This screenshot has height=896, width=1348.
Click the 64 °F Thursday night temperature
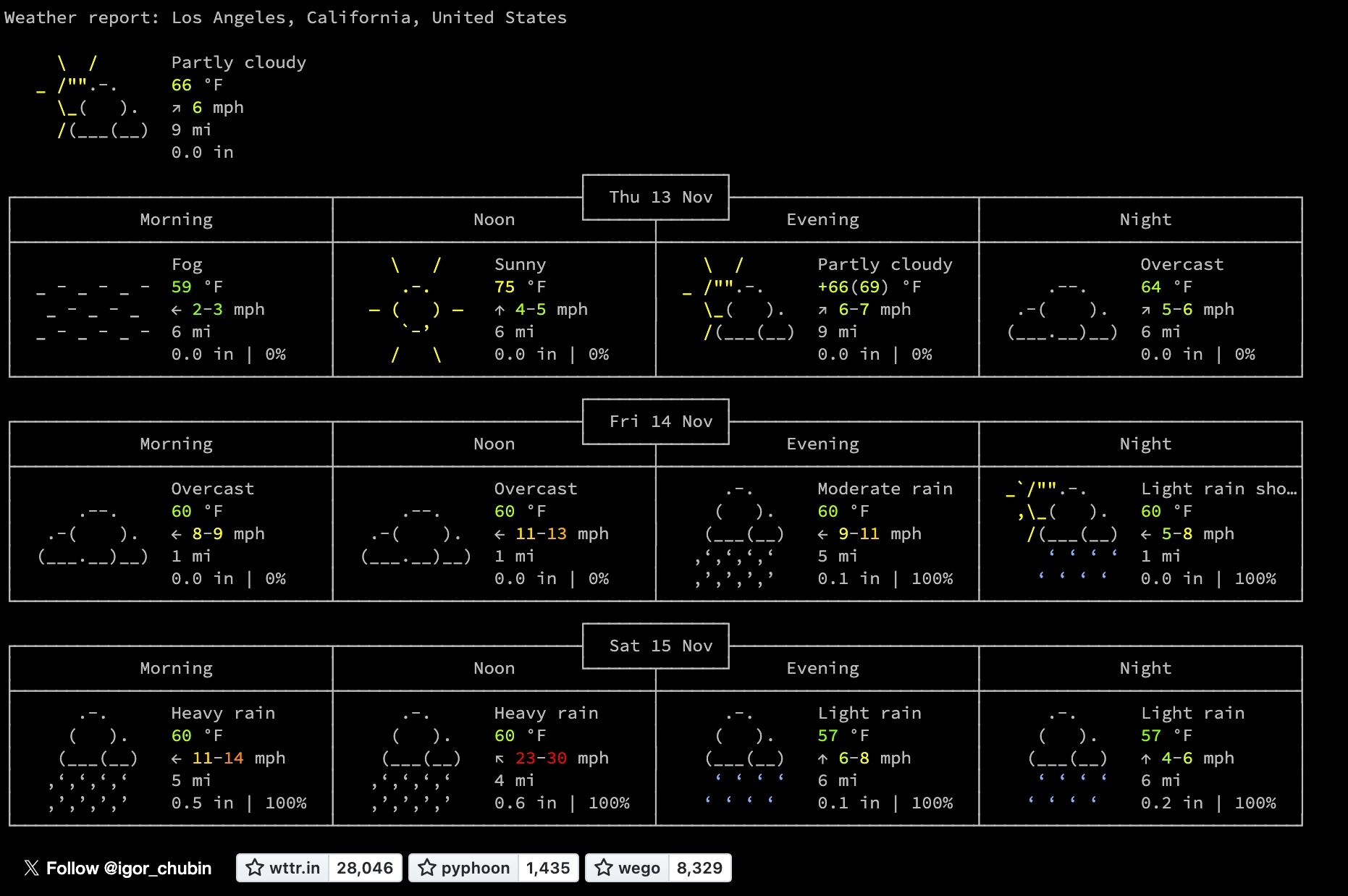(1166, 287)
